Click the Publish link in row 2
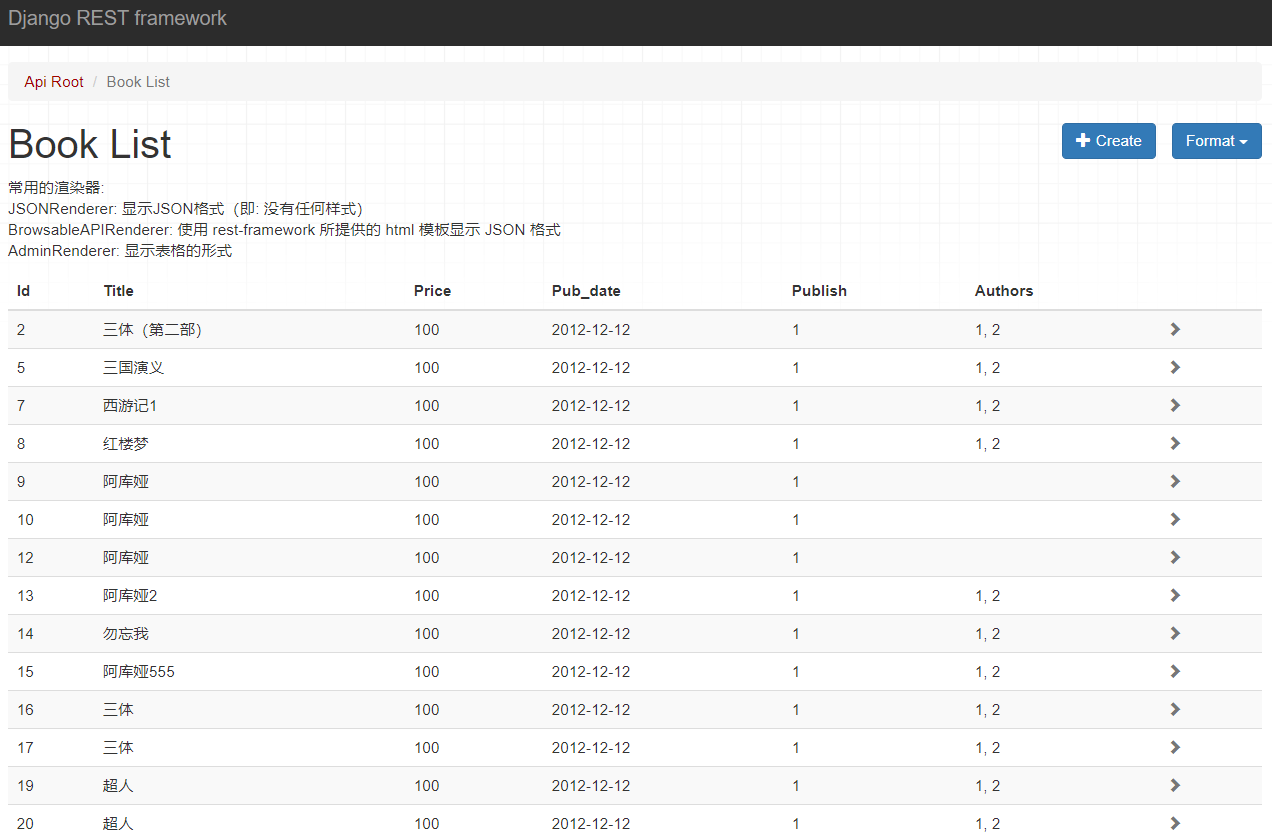Viewport: 1272px width, 840px height. [796, 330]
